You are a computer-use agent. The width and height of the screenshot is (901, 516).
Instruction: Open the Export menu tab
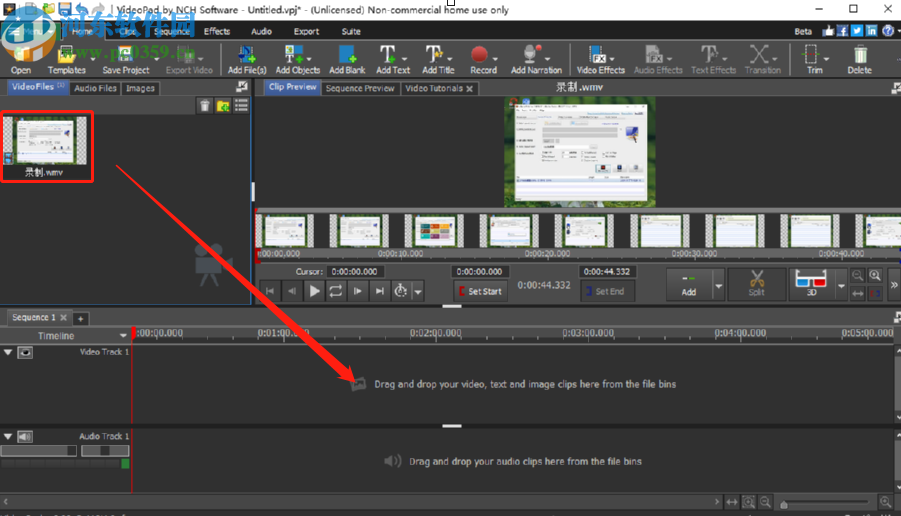click(306, 31)
